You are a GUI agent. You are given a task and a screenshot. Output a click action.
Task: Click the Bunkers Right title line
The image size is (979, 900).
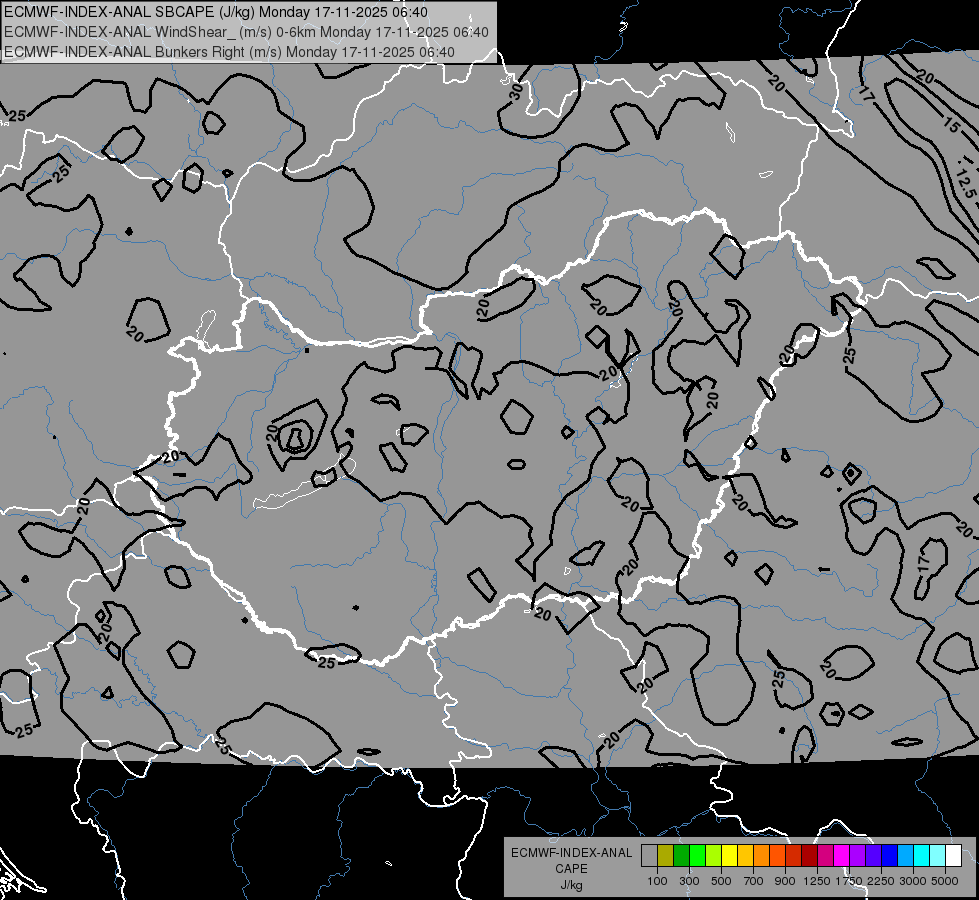(x=229, y=52)
